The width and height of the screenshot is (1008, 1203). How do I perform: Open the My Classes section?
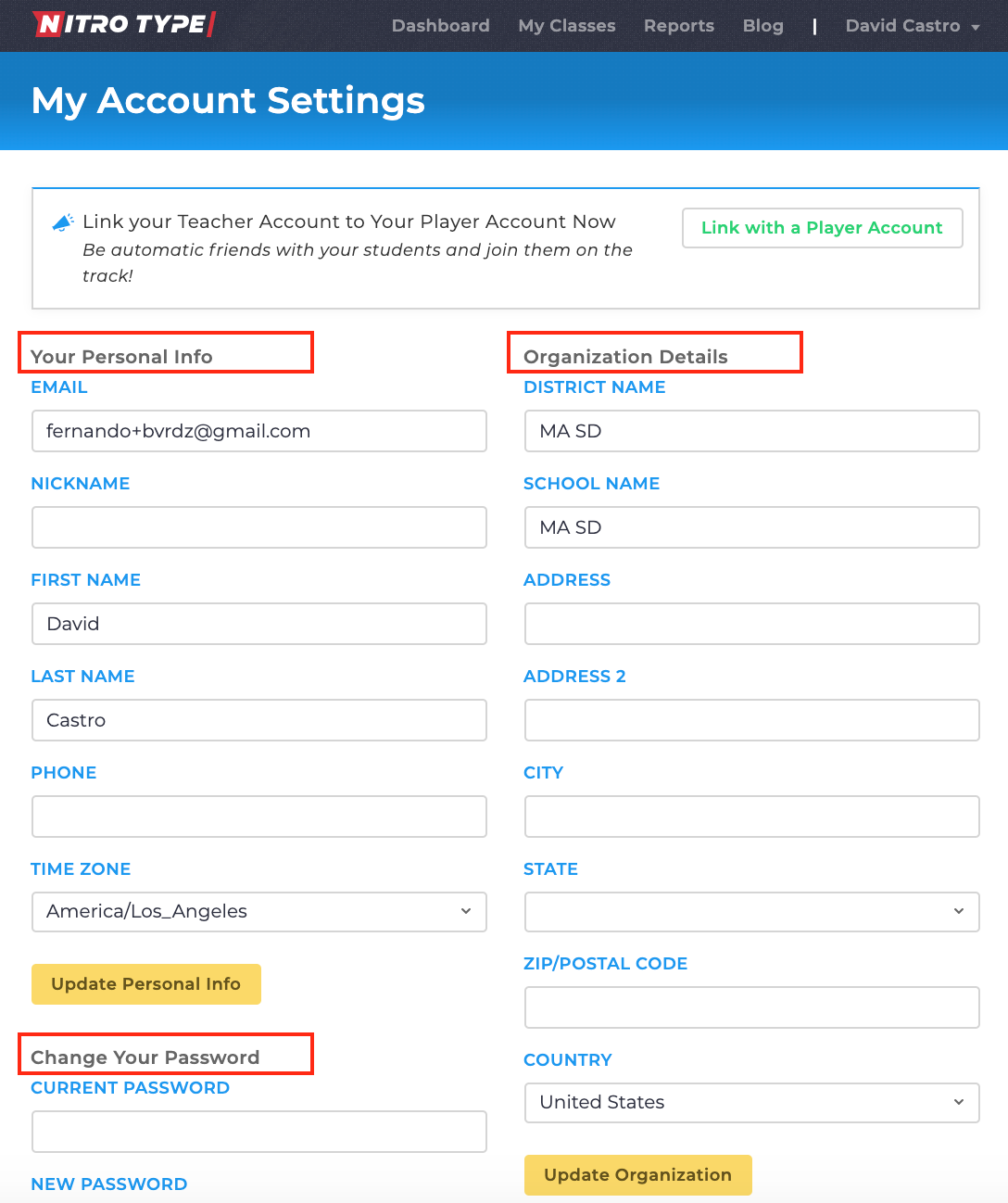pyautogui.click(x=566, y=25)
